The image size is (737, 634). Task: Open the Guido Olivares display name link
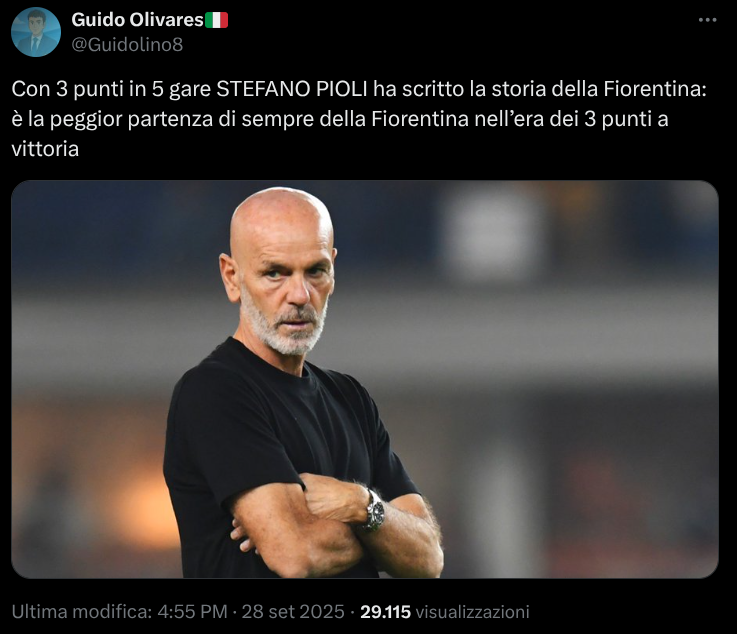click(x=137, y=20)
